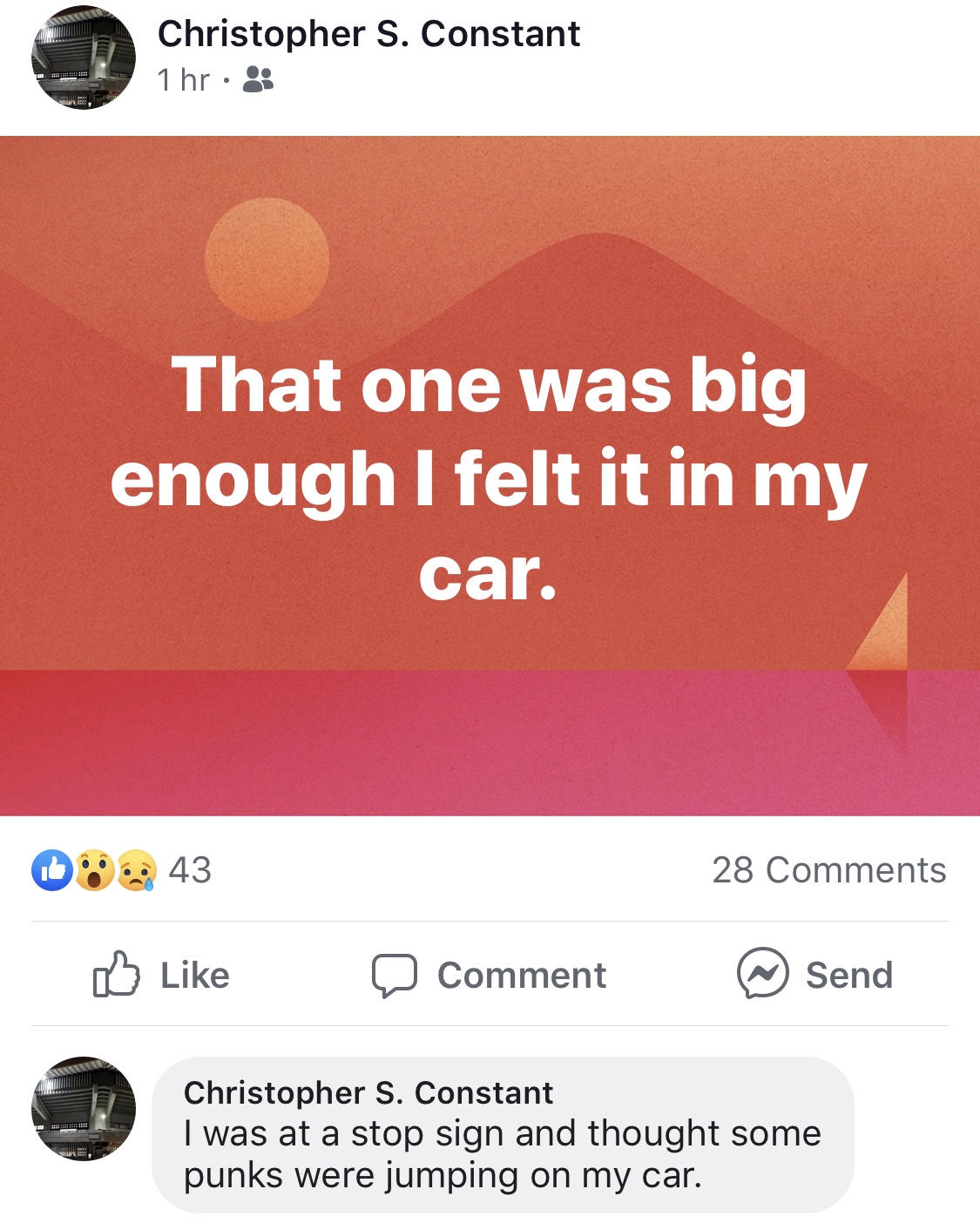Click the friends audience icon by 1 hr
The image size is (980, 1223).
258,79
